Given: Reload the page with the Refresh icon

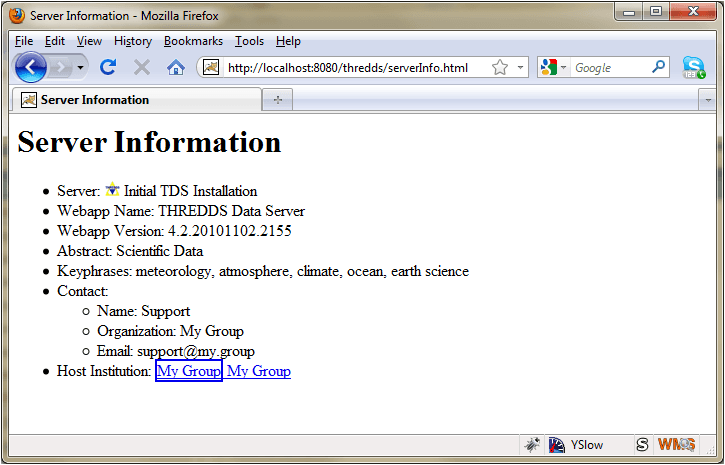Looking at the screenshot, I should (108, 67).
